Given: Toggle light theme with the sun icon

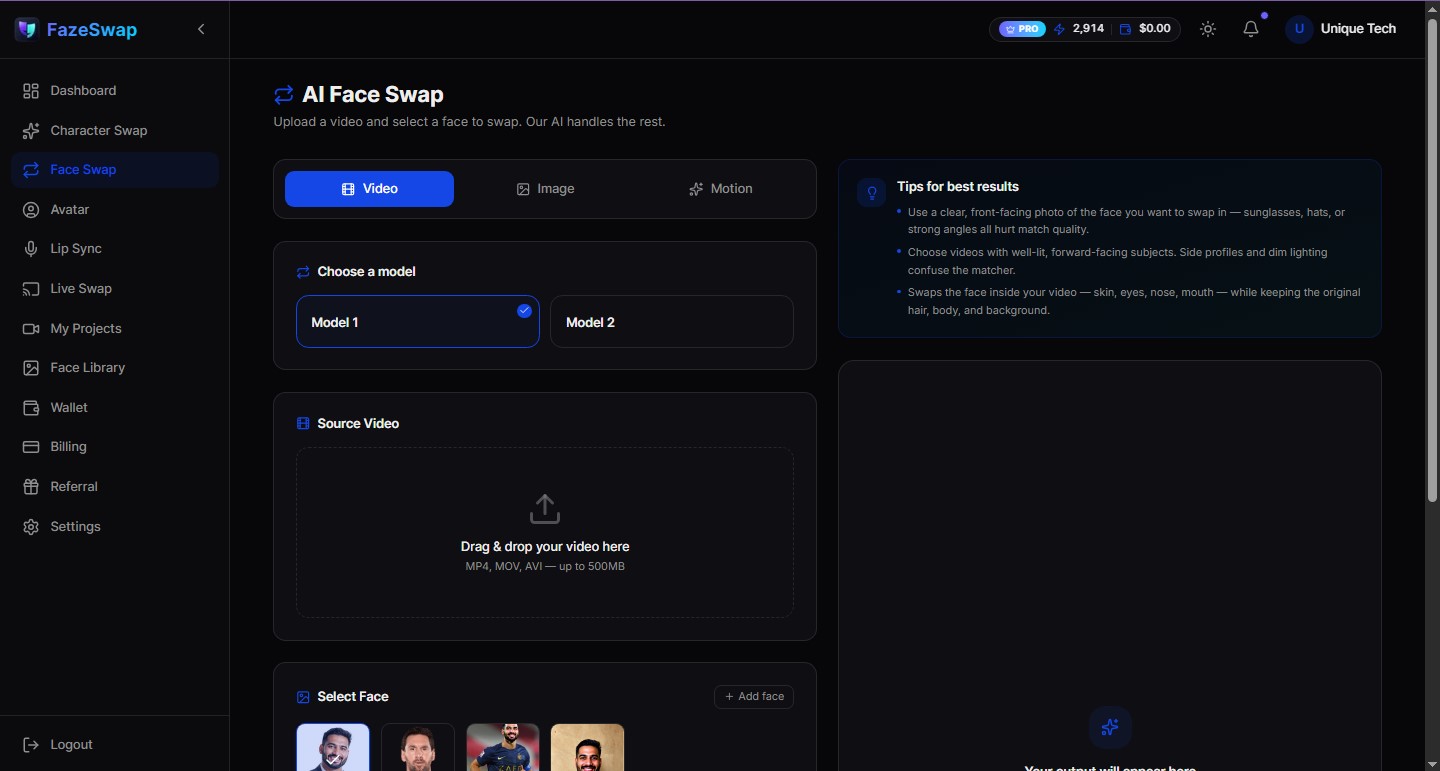Looking at the screenshot, I should pos(1208,29).
